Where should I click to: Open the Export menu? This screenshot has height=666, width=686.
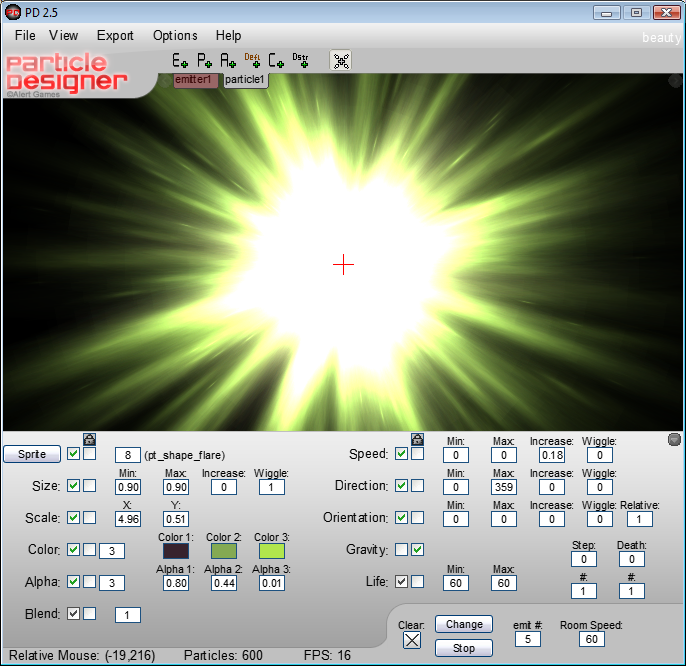pyautogui.click(x=115, y=35)
